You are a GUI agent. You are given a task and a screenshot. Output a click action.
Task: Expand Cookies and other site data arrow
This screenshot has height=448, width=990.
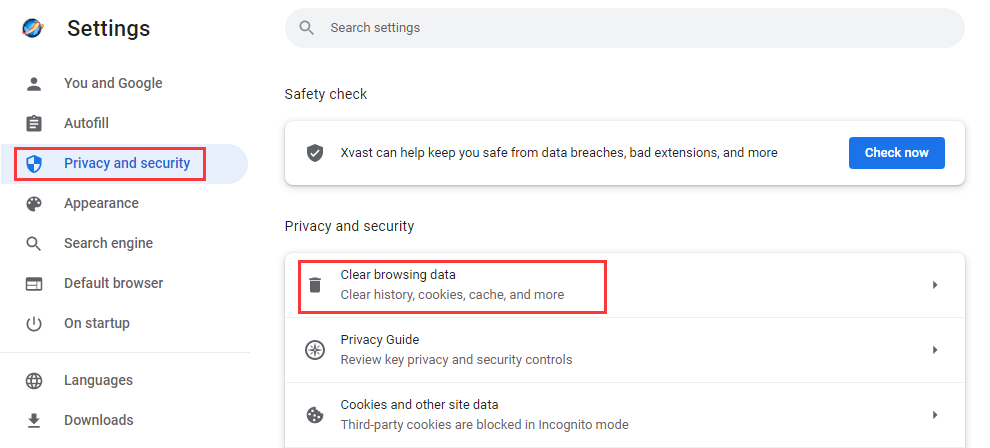tap(935, 415)
